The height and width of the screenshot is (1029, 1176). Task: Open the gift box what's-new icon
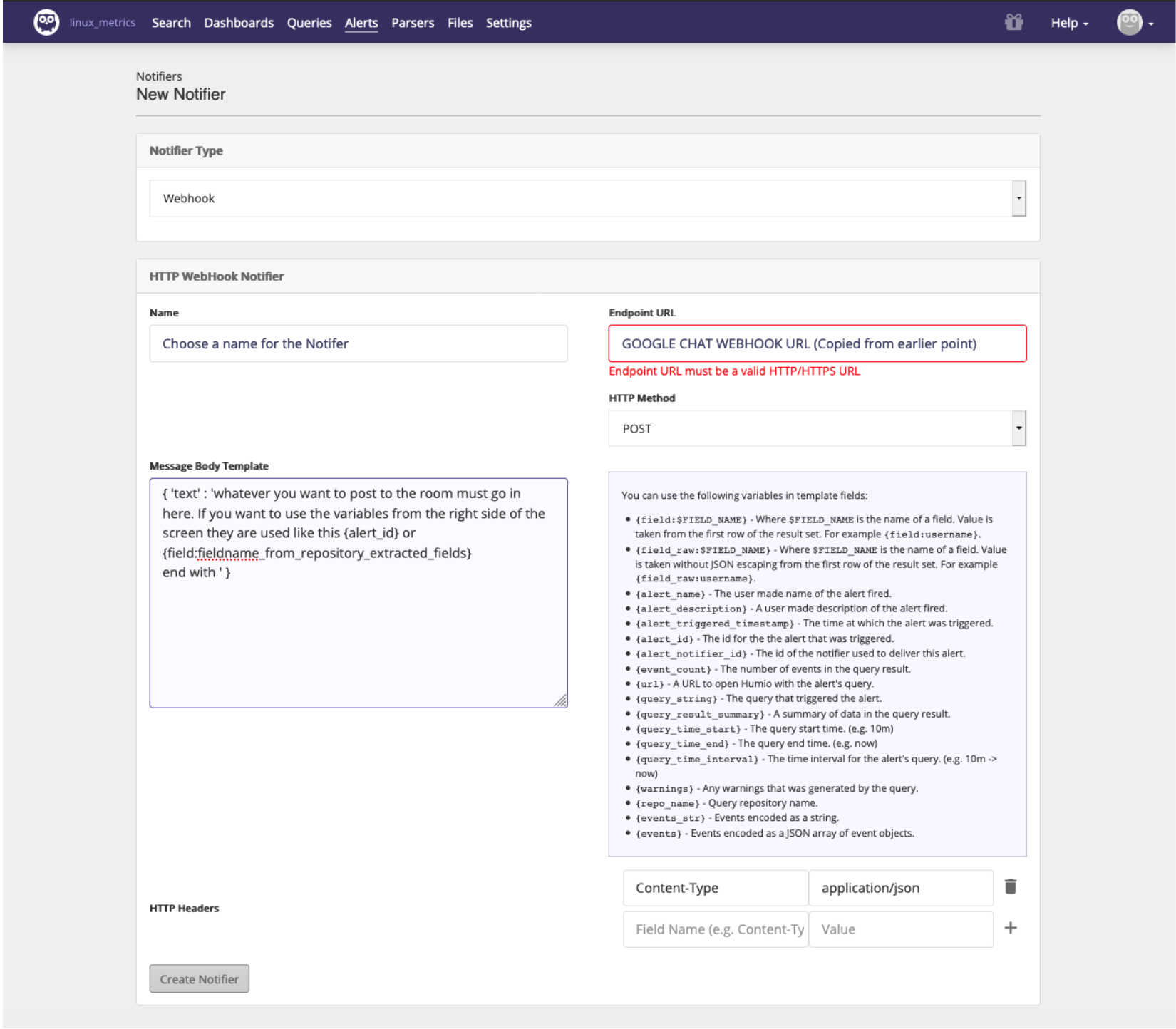pyautogui.click(x=1013, y=23)
